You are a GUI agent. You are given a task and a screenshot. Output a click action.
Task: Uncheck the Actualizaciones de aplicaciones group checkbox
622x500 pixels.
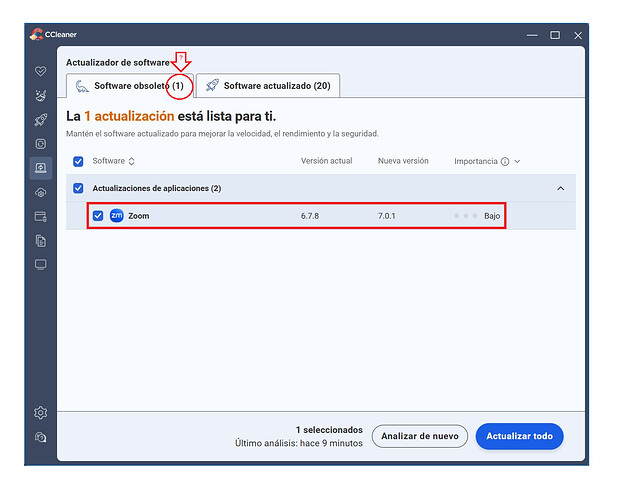point(78,188)
